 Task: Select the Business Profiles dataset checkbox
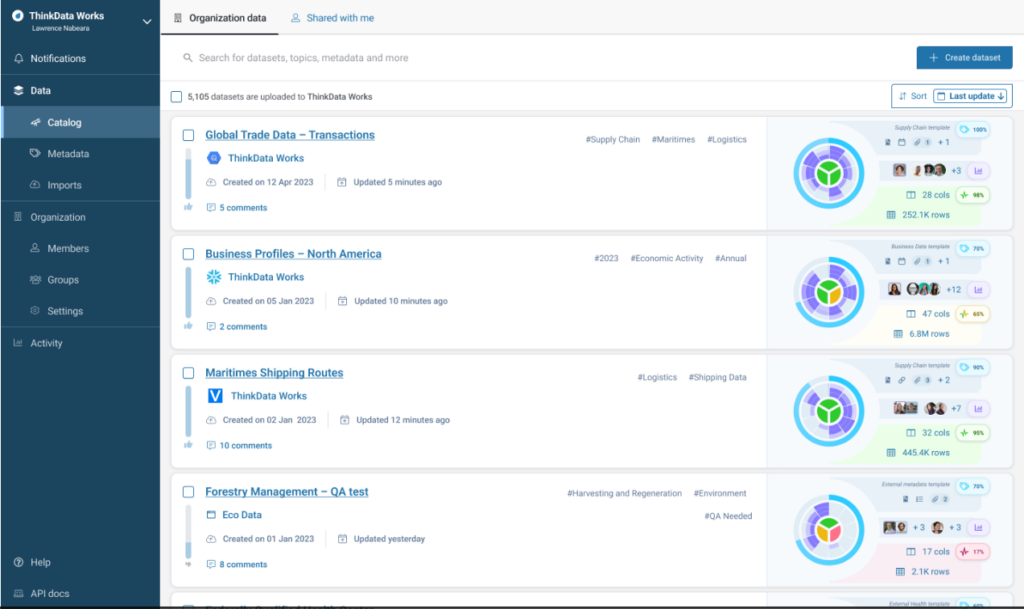[x=187, y=255]
